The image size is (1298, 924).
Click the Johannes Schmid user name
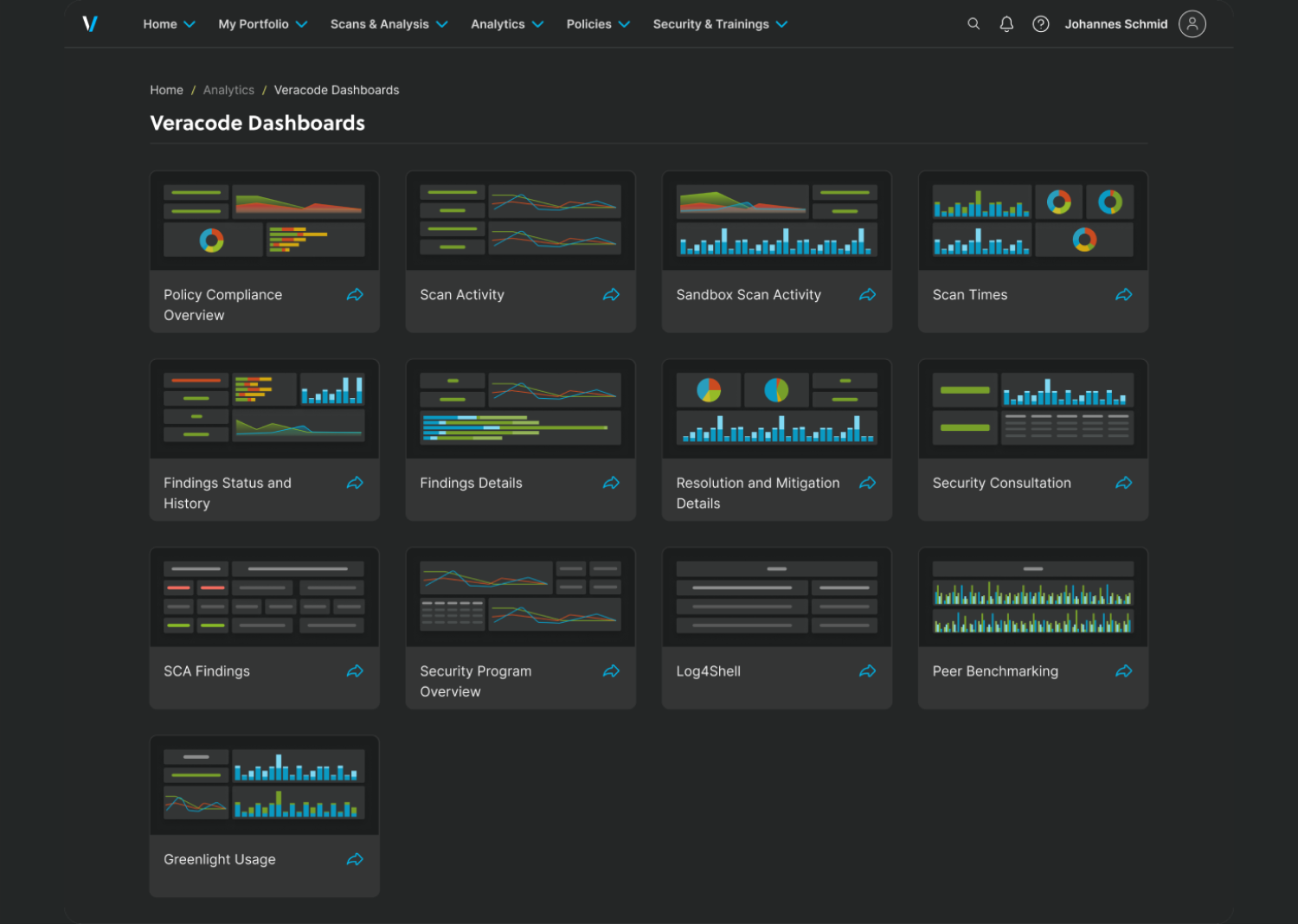pyautogui.click(x=1116, y=24)
